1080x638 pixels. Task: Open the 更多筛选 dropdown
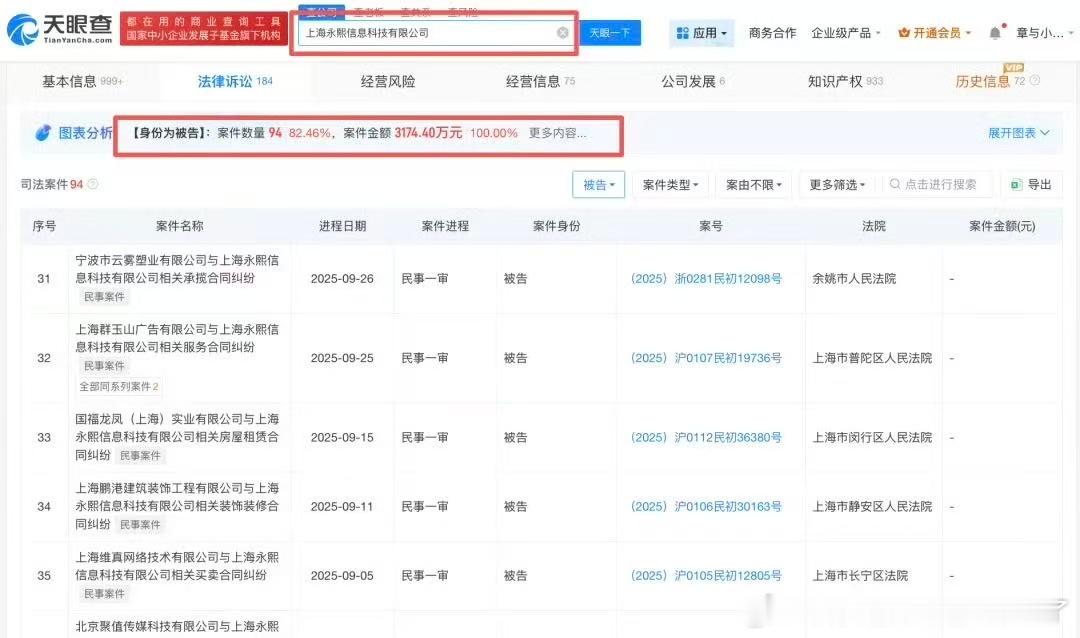click(837, 185)
